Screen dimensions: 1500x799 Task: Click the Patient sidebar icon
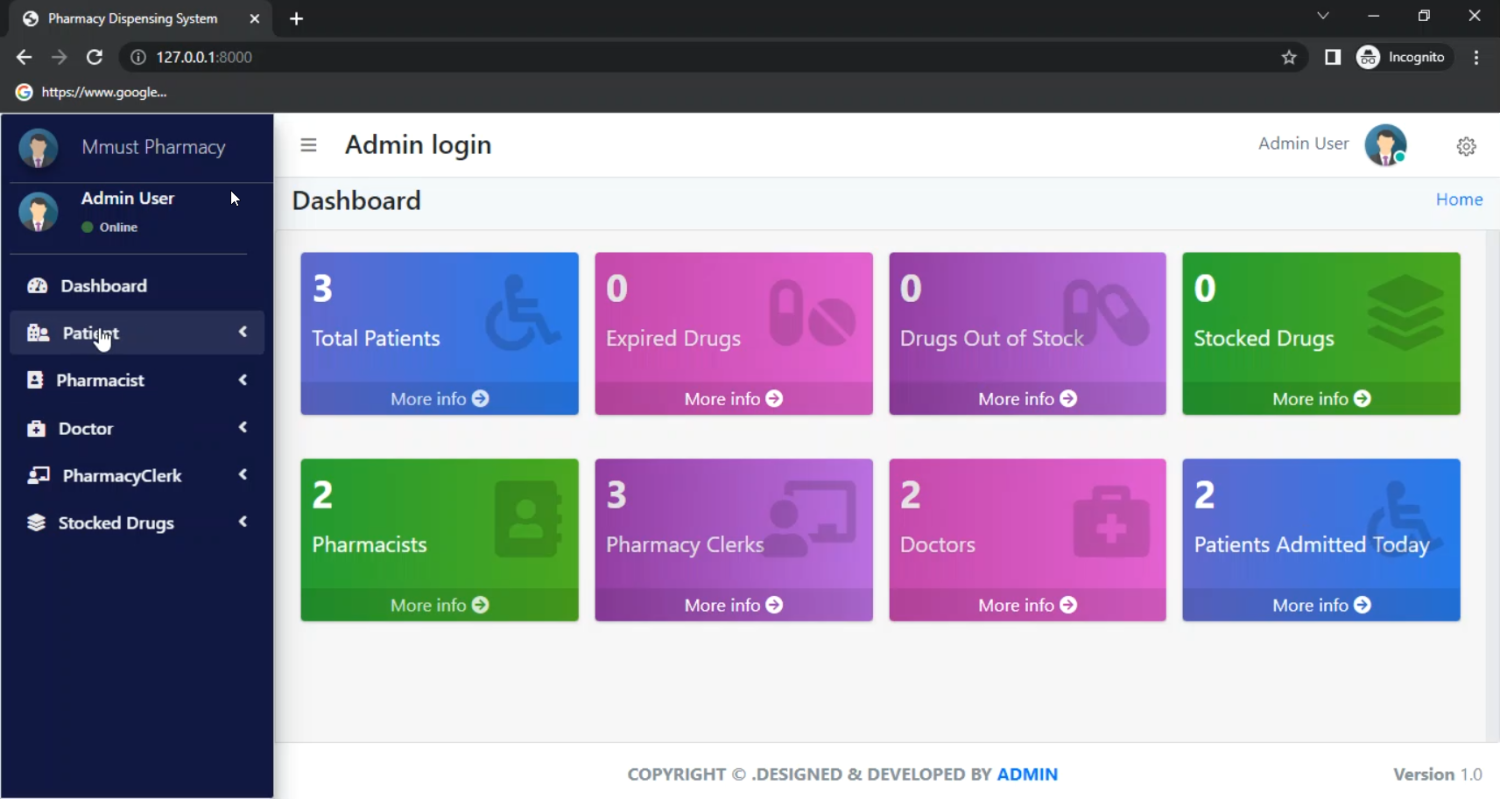(x=38, y=333)
